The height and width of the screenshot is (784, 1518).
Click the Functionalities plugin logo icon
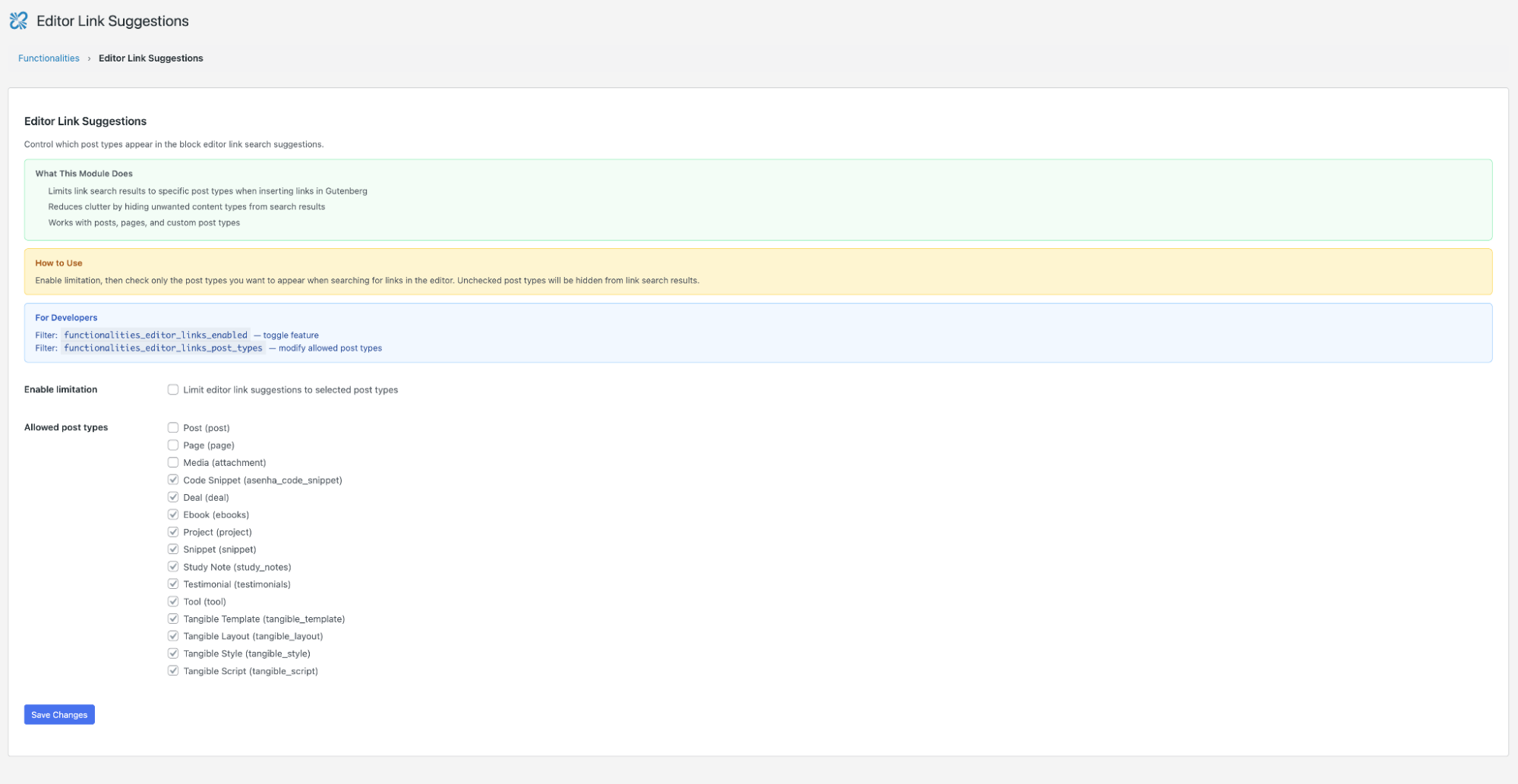[x=18, y=20]
